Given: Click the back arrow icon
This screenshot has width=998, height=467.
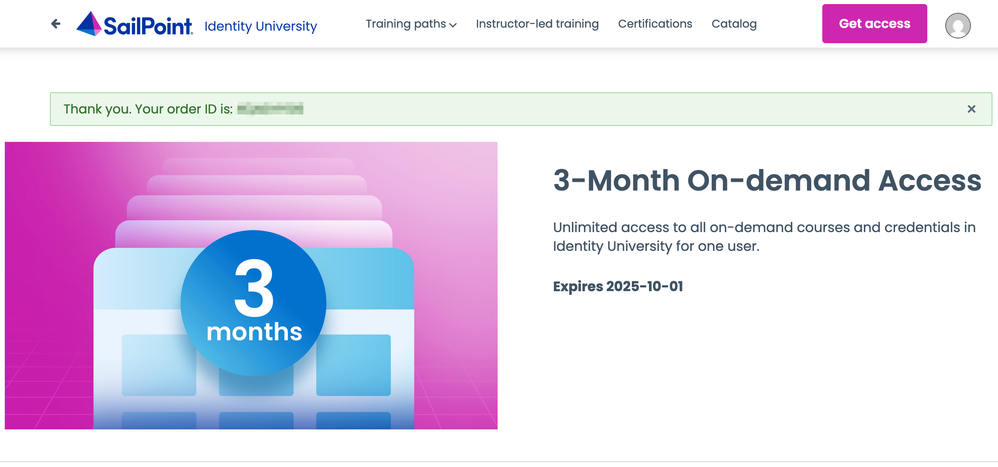Looking at the screenshot, I should 56,24.
